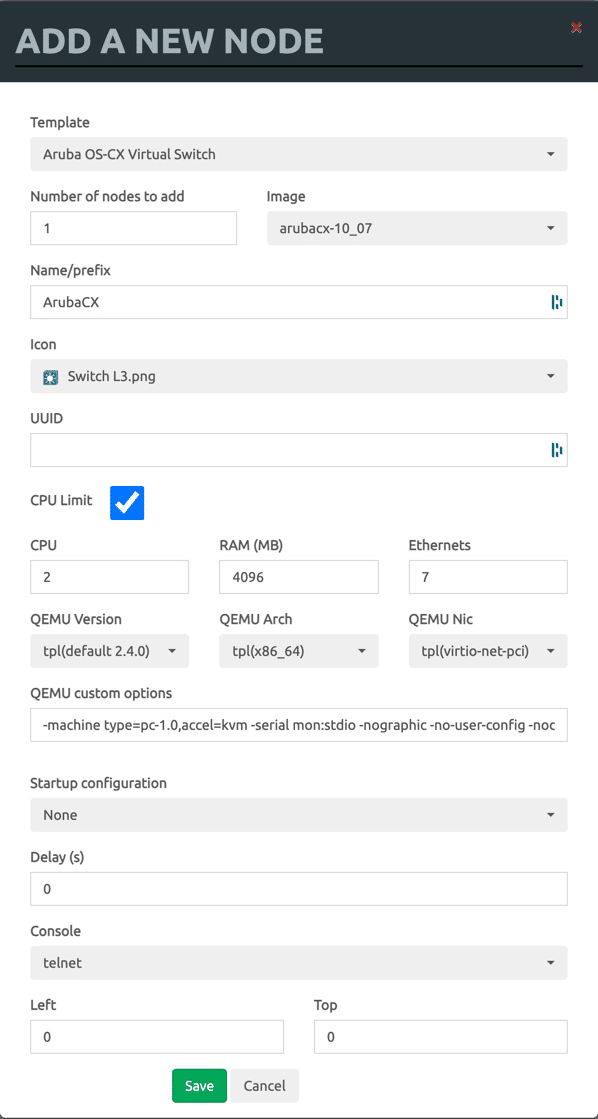598x1119 pixels.
Task: Click the empty UUID input field
Action: pos(299,450)
